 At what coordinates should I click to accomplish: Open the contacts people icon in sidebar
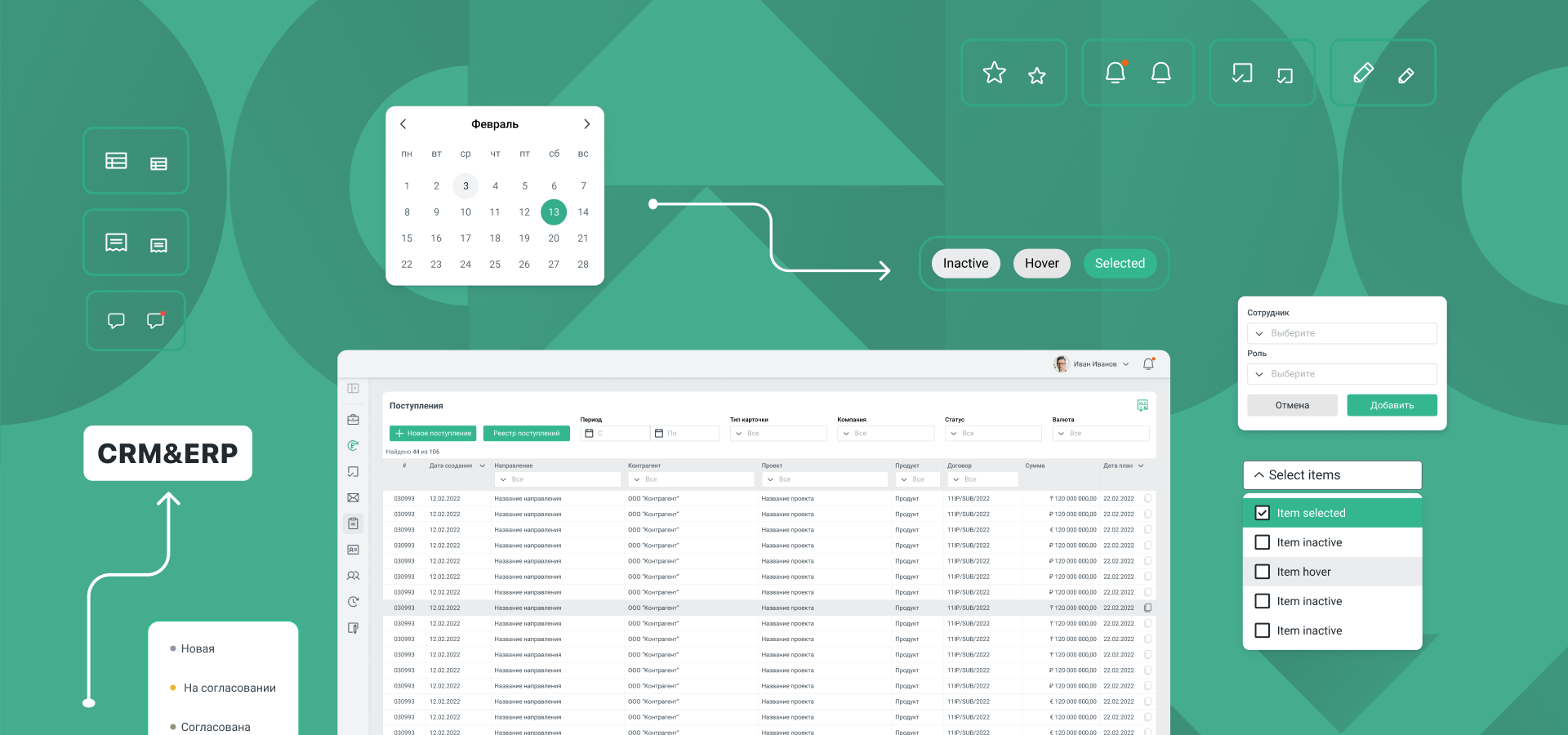(353, 576)
